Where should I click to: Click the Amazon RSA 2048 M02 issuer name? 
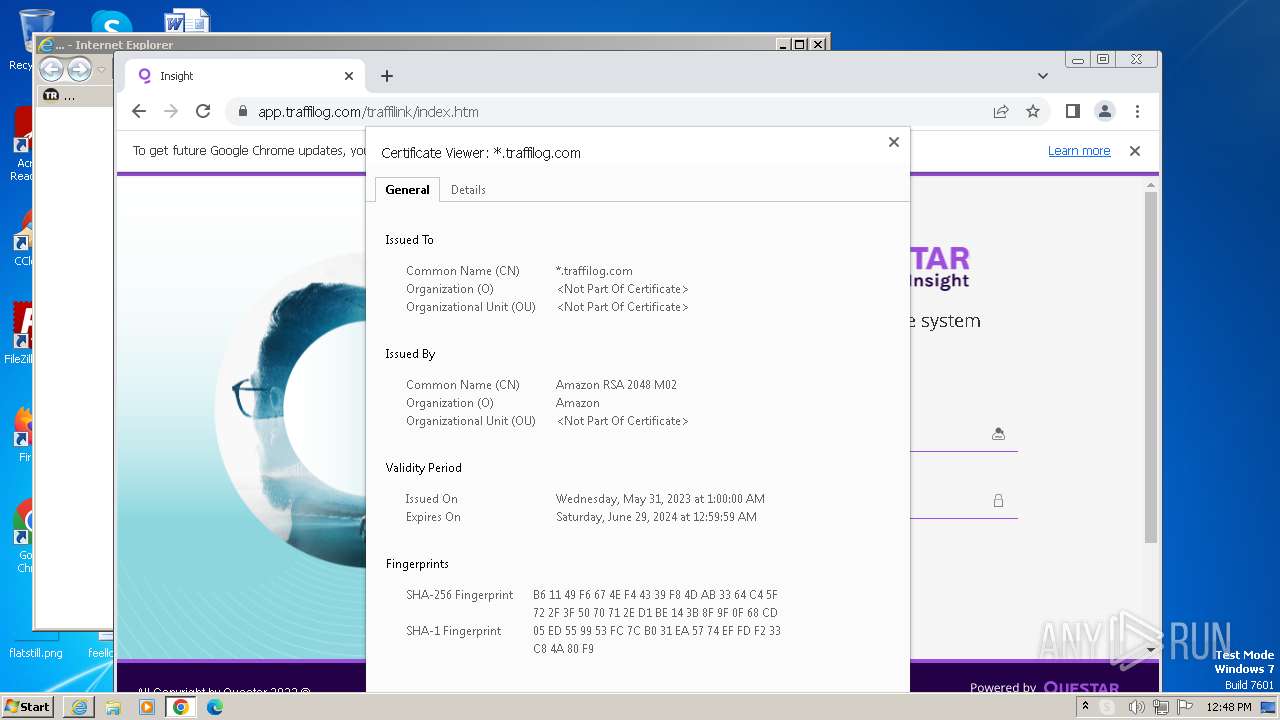(x=616, y=385)
